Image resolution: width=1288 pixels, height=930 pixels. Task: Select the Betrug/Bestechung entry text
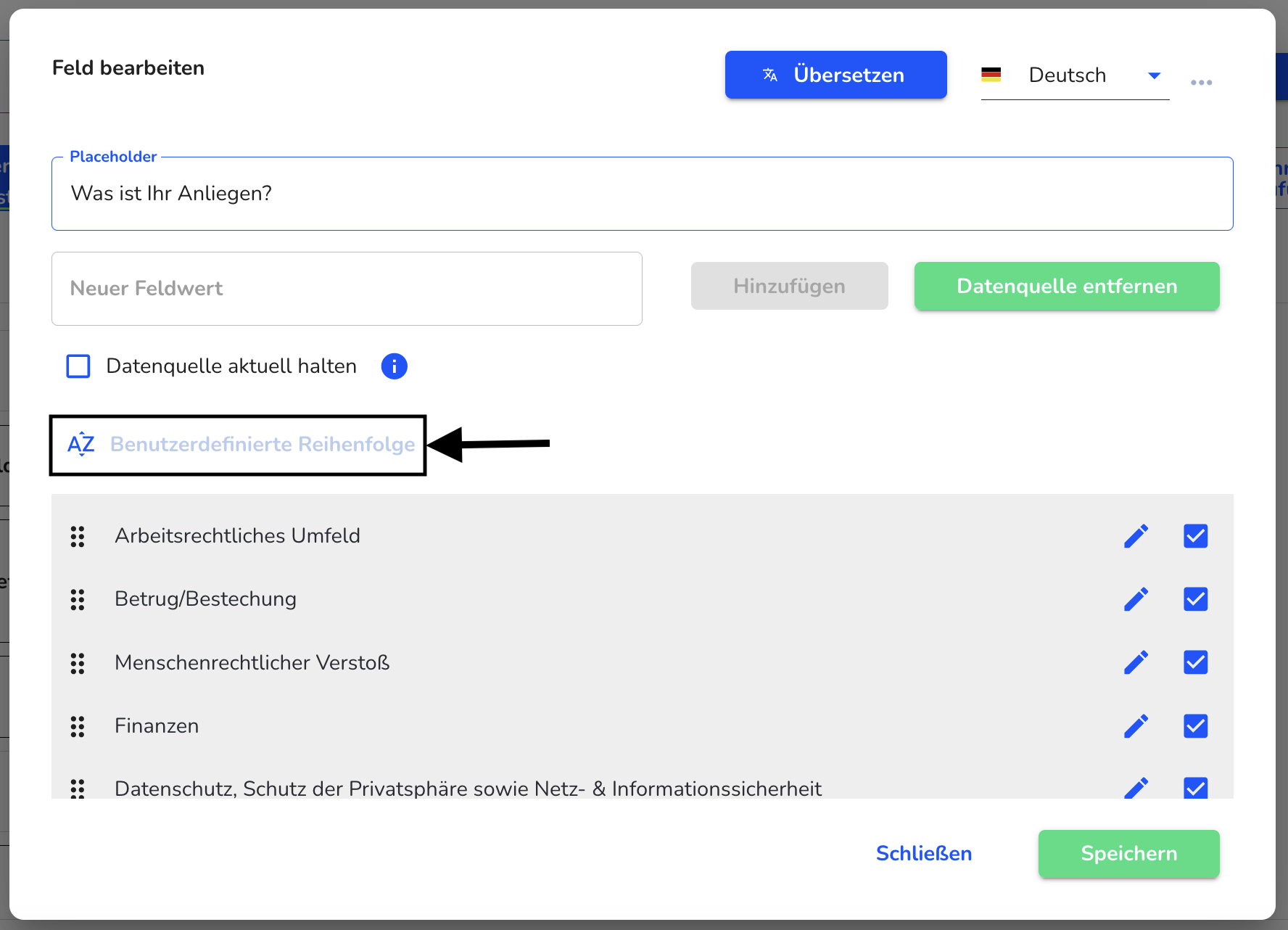point(205,599)
